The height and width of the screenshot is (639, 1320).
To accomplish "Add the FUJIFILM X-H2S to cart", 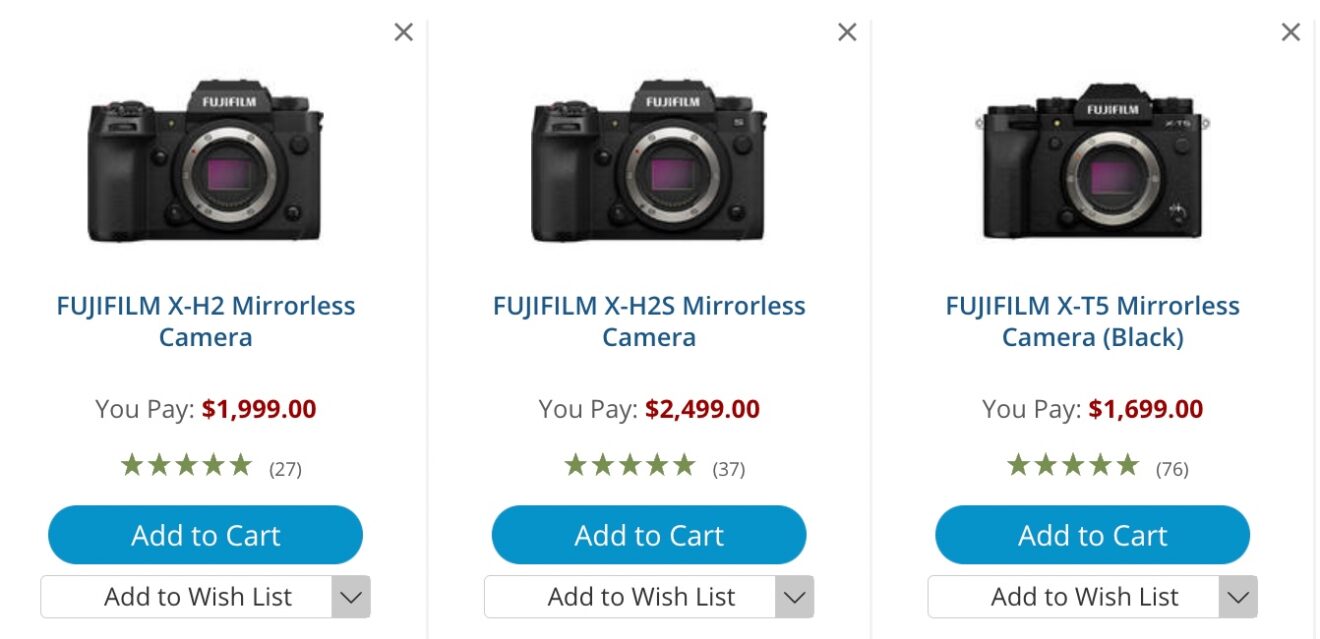I will [648, 535].
